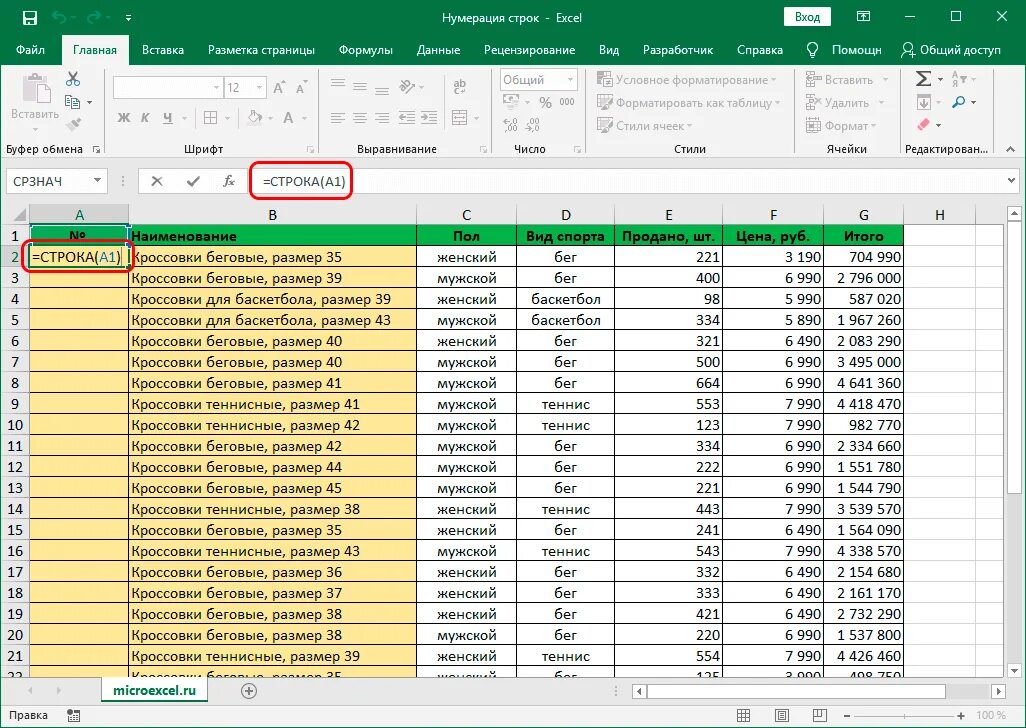Expand the formula bar chevron
1026x728 pixels.
pyautogui.click(x=1012, y=181)
